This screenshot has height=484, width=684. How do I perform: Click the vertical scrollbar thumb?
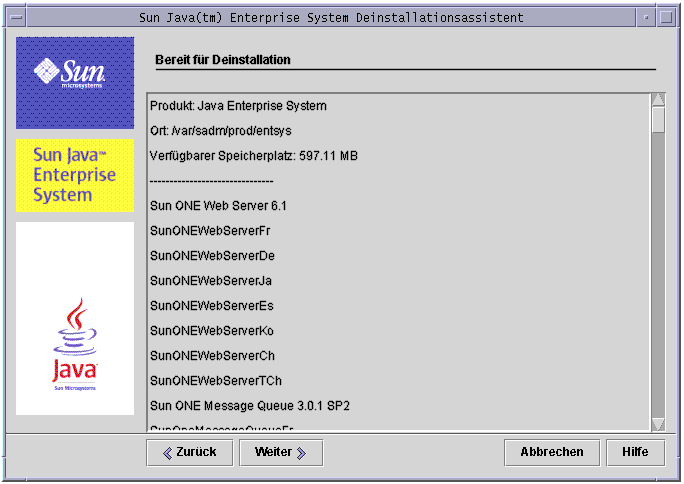pos(658,120)
